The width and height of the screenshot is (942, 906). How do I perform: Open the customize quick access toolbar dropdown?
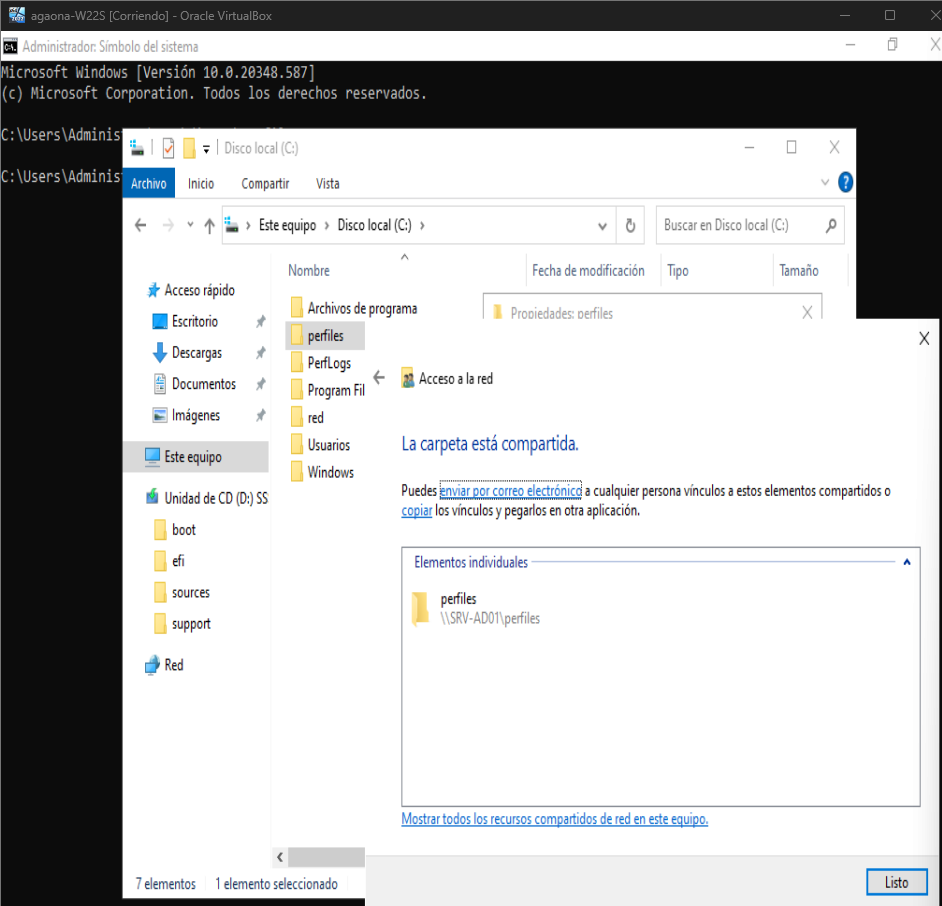click(x=207, y=148)
